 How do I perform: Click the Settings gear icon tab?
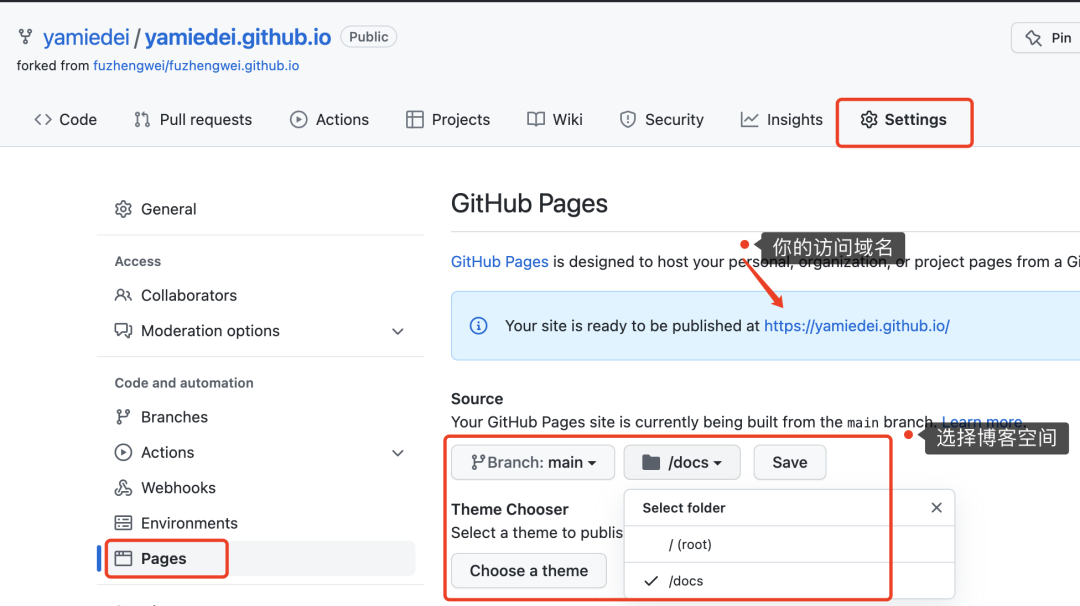869,119
